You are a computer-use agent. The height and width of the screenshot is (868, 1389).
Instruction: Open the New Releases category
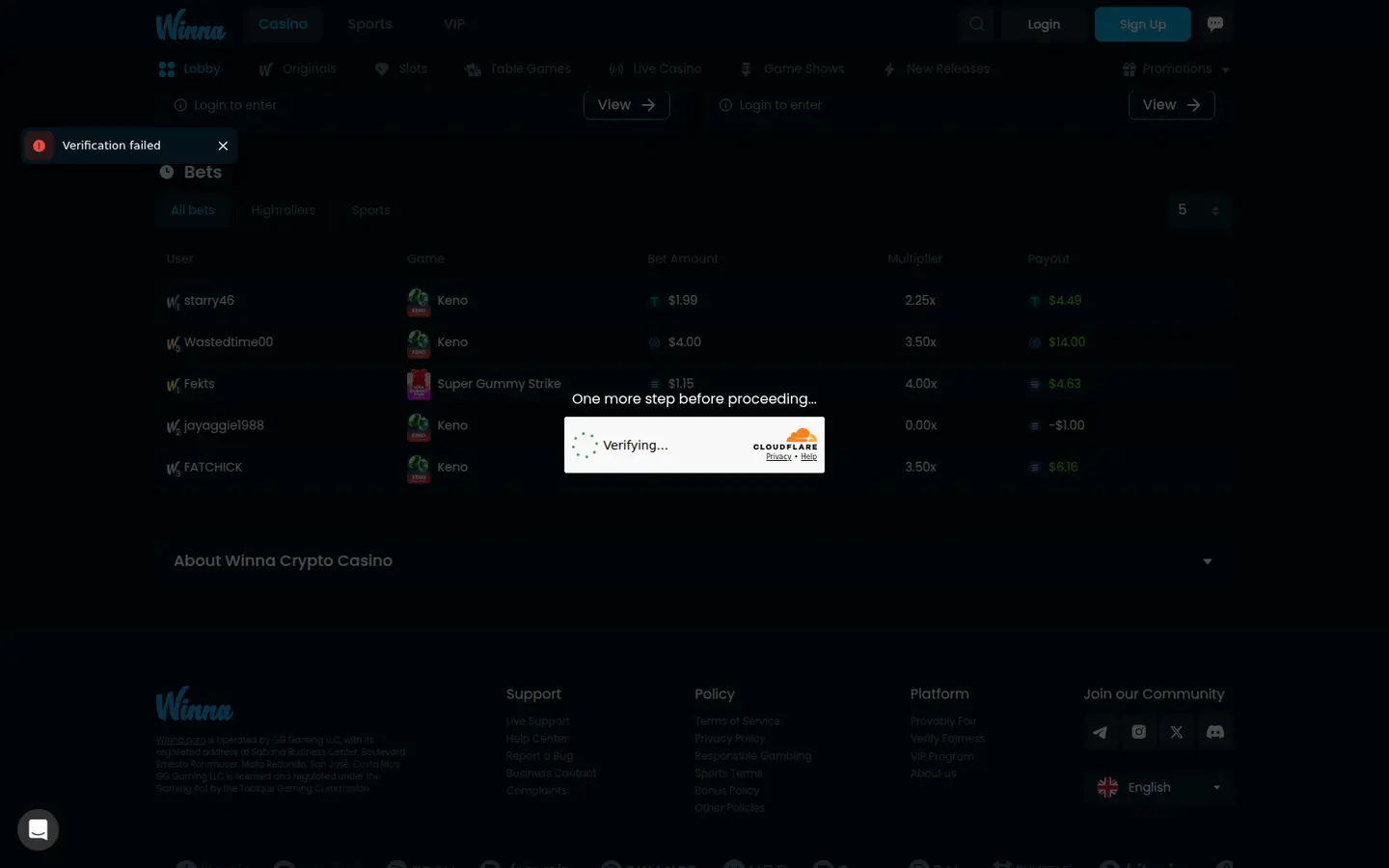point(937,68)
